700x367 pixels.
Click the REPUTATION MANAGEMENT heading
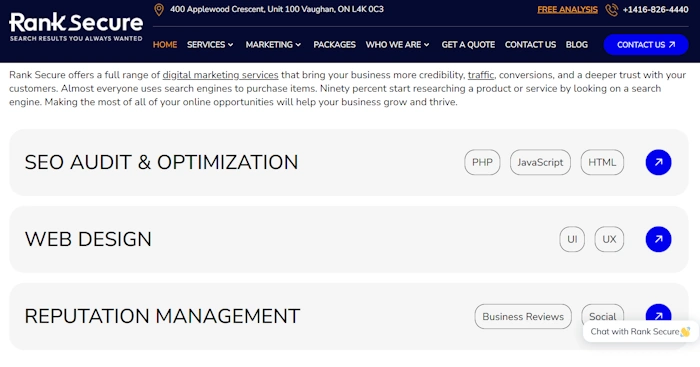(x=162, y=316)
